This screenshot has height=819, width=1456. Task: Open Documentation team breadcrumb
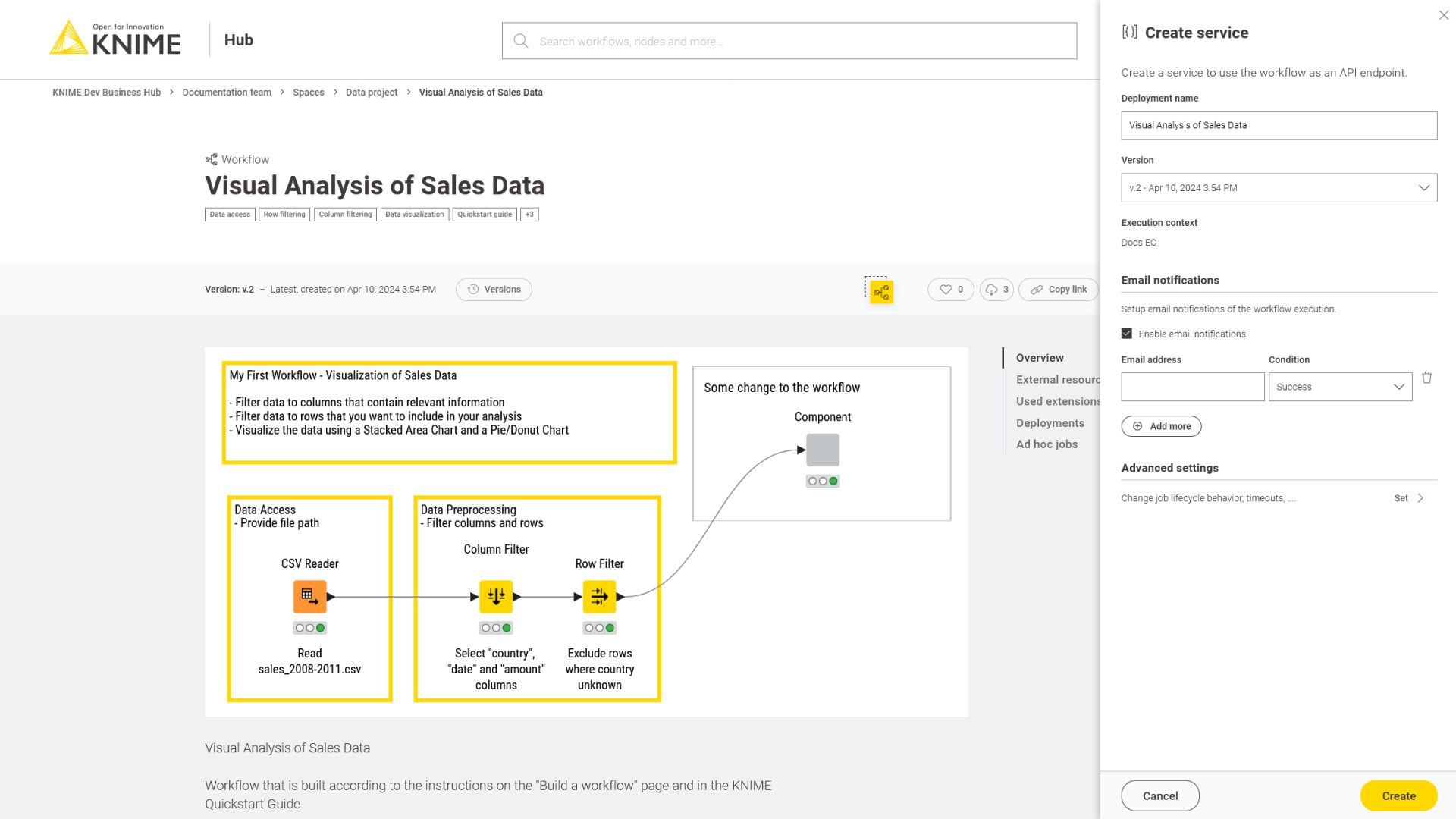pos(227,93)
